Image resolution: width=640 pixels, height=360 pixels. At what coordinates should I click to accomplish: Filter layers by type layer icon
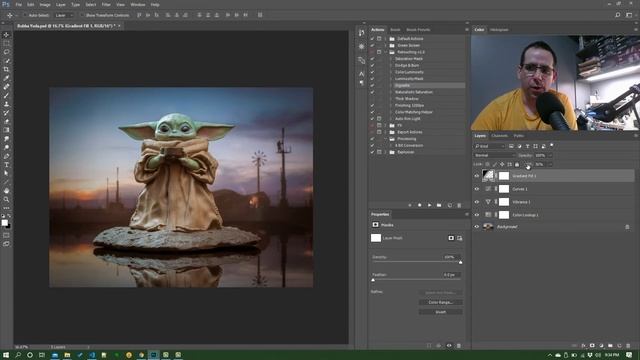tap(527, 146)
